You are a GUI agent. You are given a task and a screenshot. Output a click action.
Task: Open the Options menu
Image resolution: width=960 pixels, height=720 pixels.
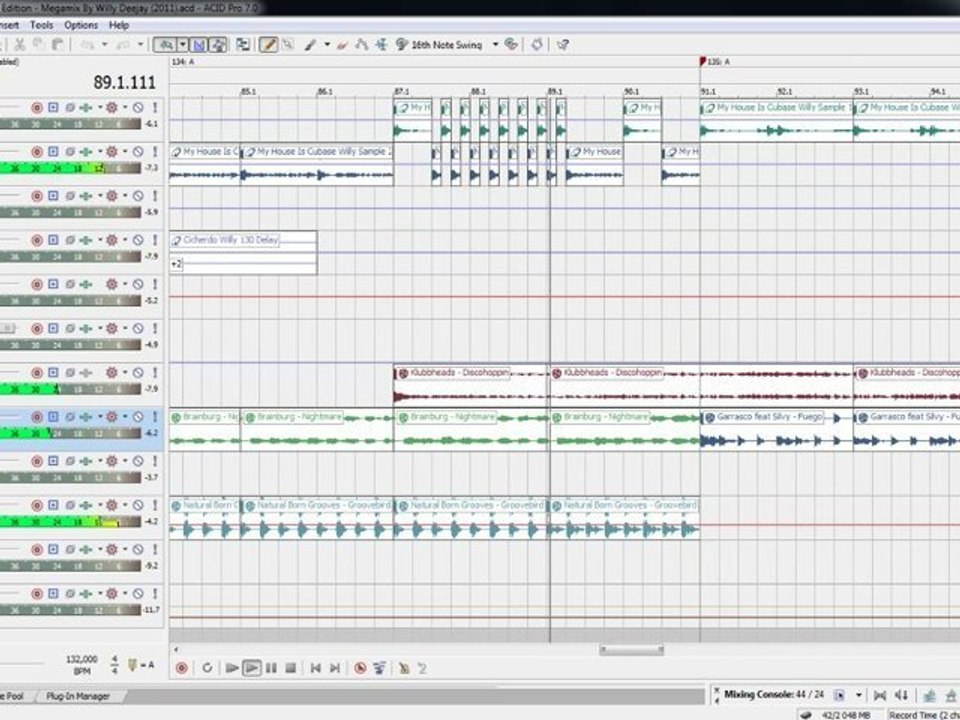click(81, 25)
